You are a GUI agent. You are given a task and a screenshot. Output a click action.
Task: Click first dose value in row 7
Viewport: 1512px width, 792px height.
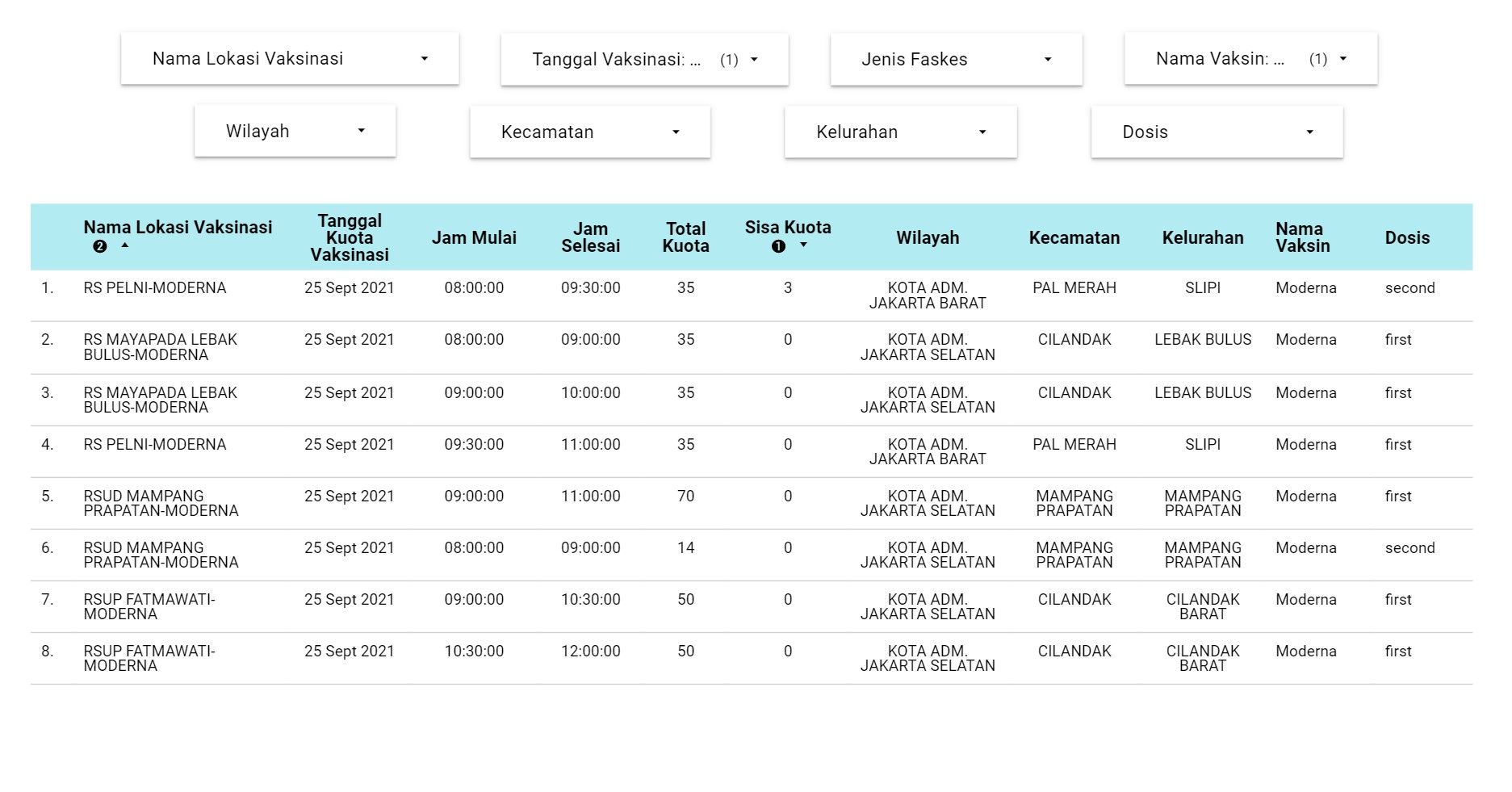point(1398,600)
